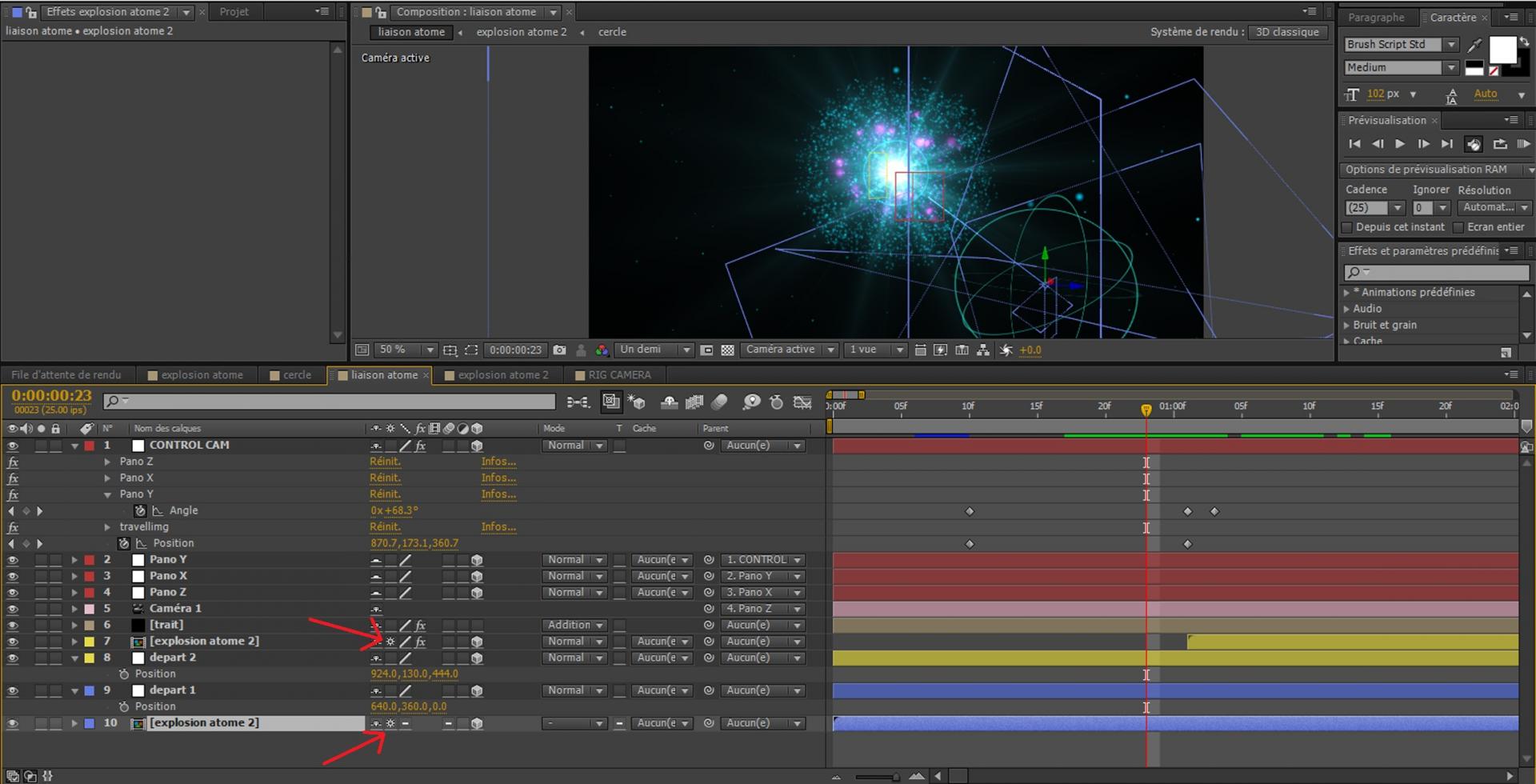This screenshot has width=1536, height=784.
Task: Expand the [trait] layer properties
Action: 74,626
